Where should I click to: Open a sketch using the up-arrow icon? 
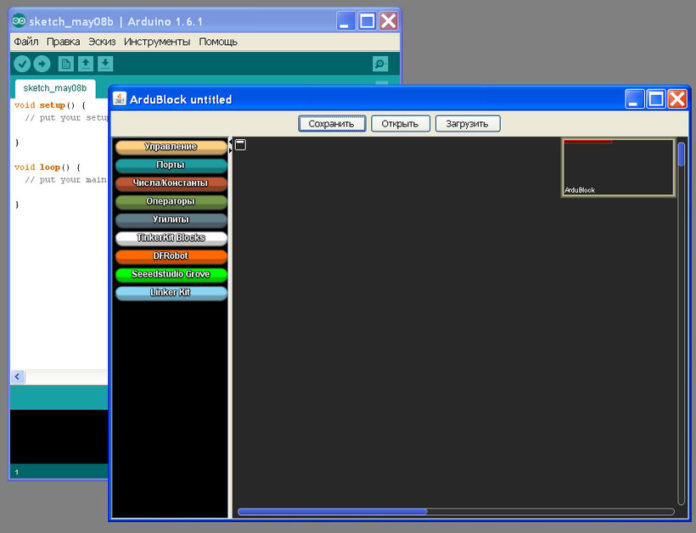[x=86, y=64]
